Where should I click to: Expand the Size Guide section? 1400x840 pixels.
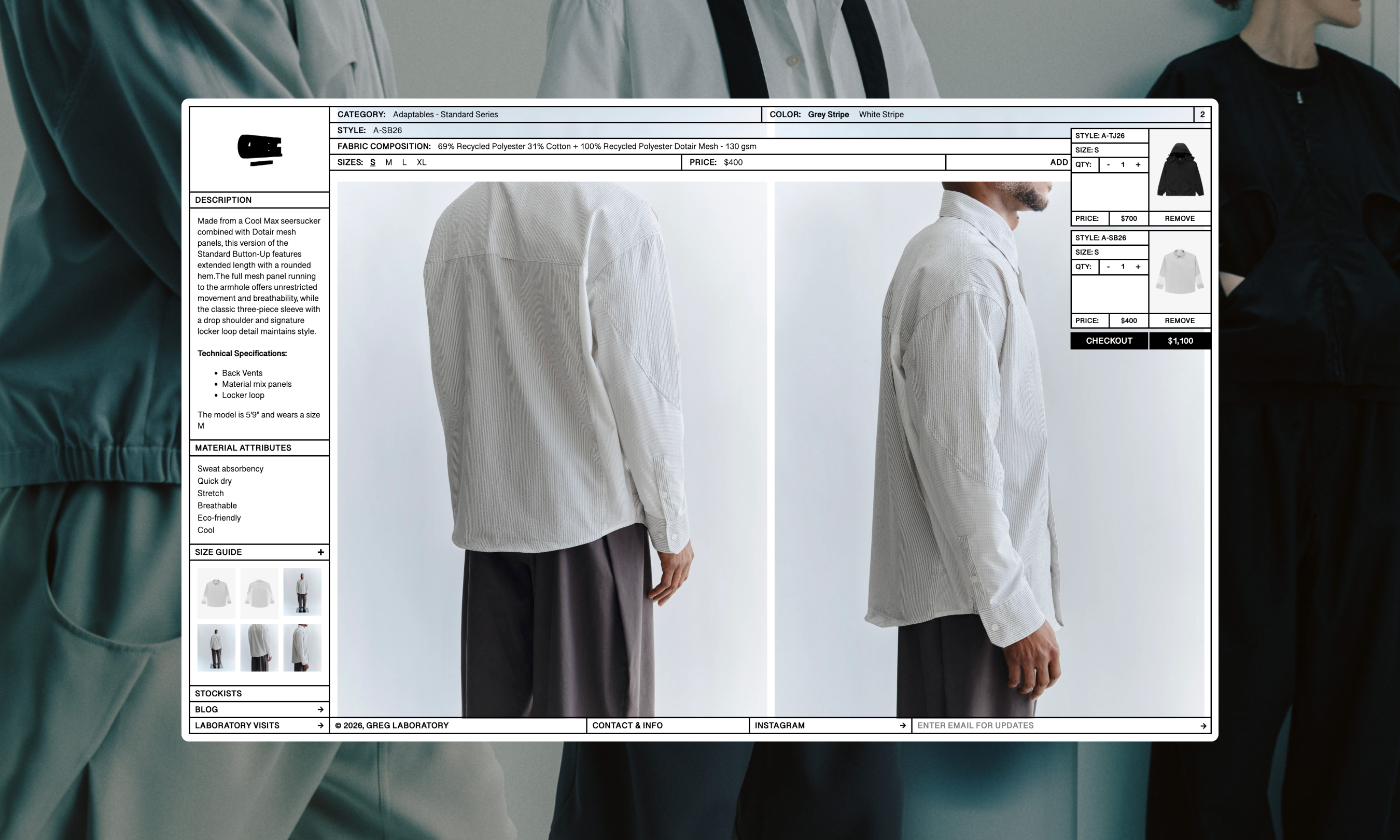point(321,552)
